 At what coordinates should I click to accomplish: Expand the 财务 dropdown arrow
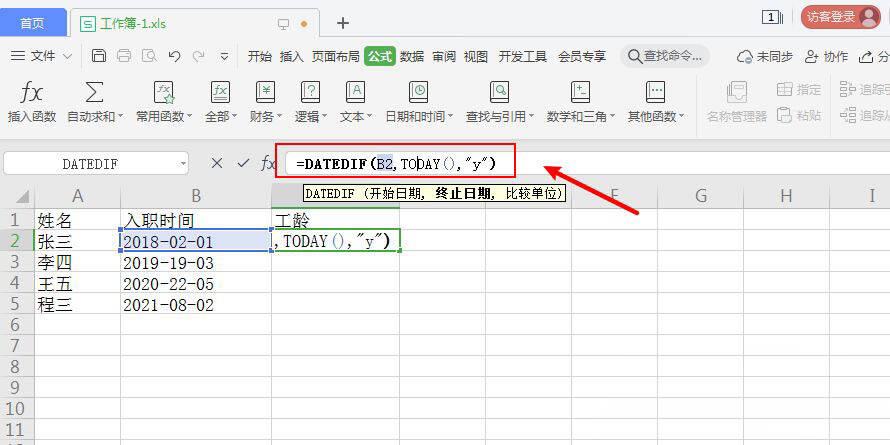[279, 117]
